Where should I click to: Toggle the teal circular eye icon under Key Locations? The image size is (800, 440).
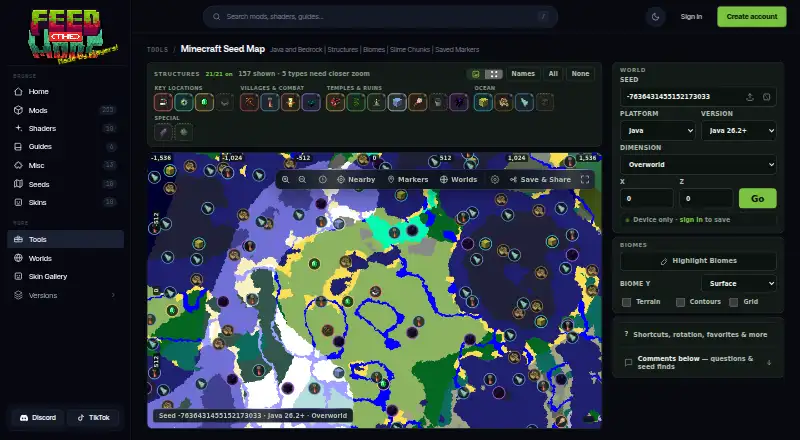[184, 103]
